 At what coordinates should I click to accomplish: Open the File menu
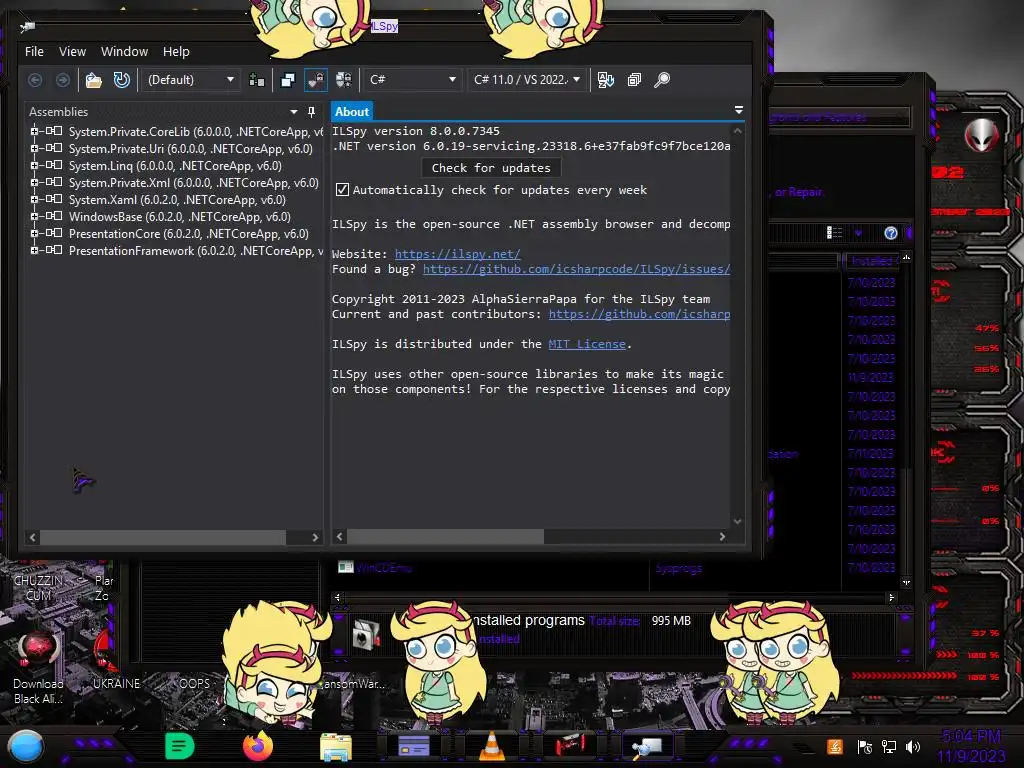(34, 52)
